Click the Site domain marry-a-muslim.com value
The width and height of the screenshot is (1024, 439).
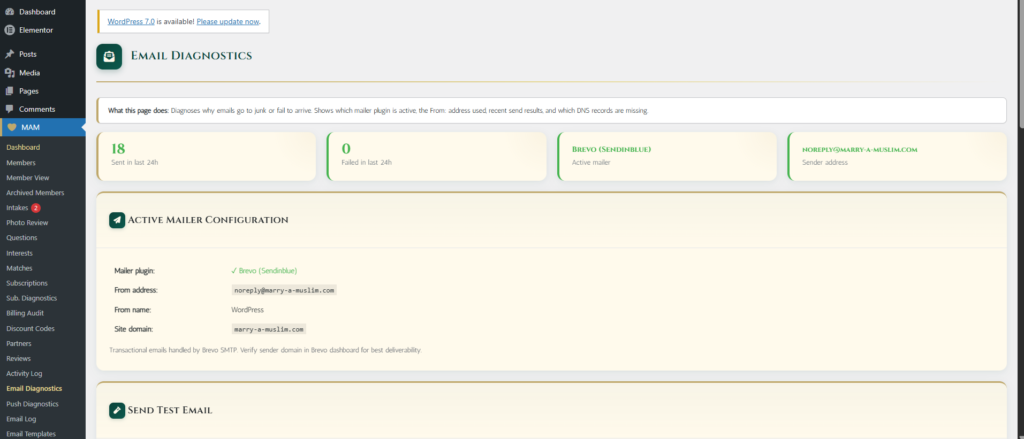pyautogui.click(x=268, y=329)
